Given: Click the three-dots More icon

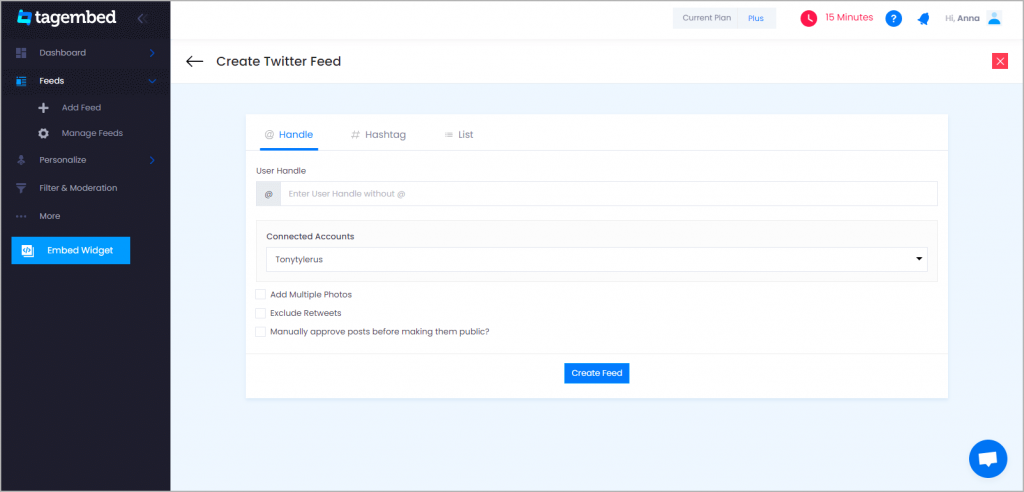Looking at the screenshot, I should click(x=21, y=216).
